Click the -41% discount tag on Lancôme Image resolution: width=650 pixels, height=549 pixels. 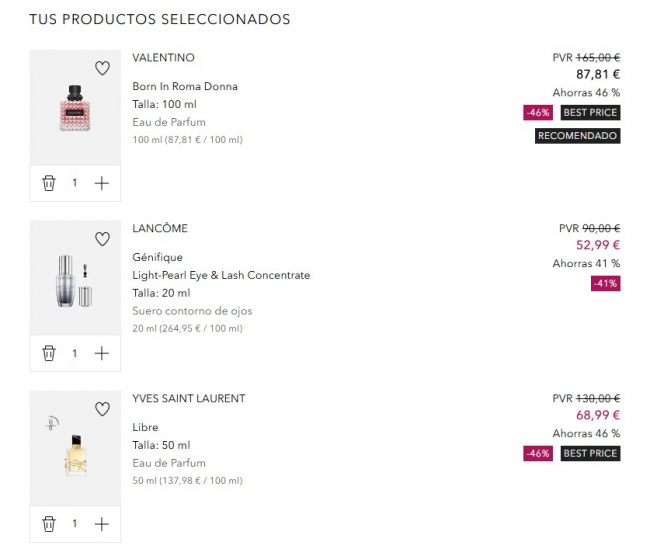tap(605, 283)
